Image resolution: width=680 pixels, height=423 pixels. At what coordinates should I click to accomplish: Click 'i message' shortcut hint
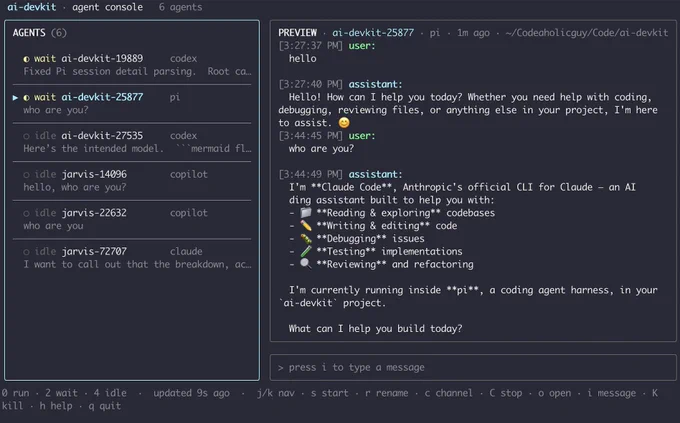[611, 393]
